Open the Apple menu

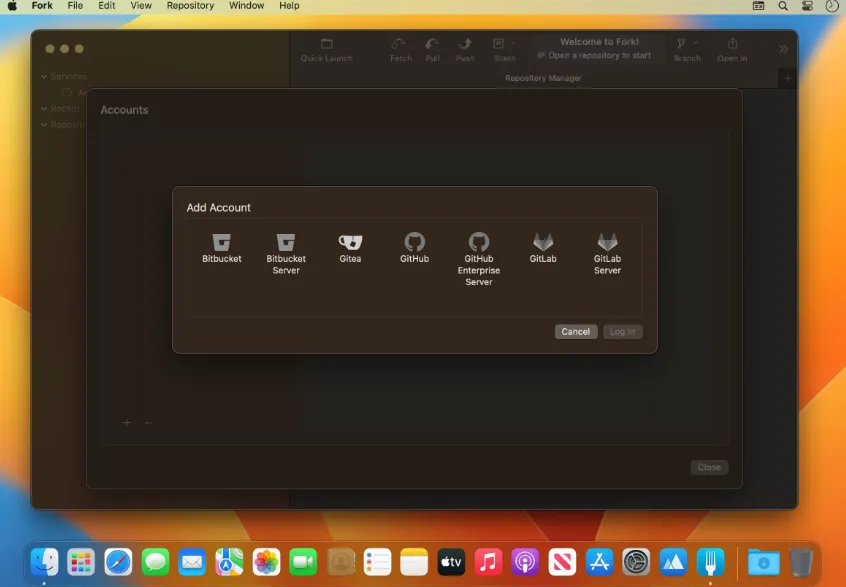pos(12,6)
